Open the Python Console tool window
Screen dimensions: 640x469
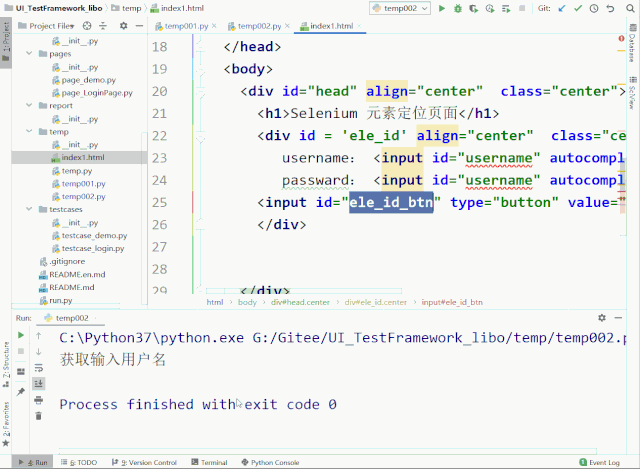[273, 462]
